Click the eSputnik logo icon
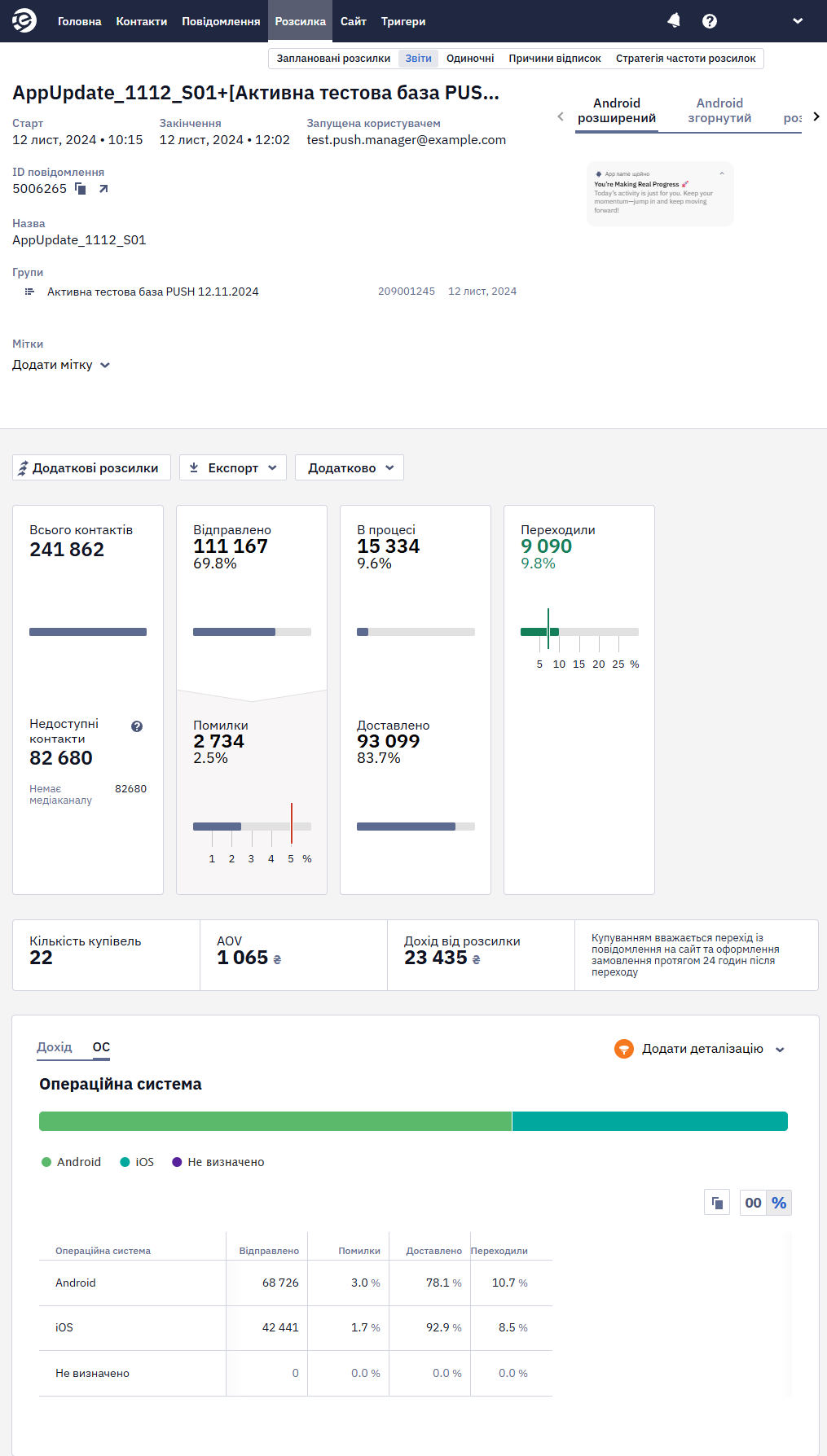 coord(24,20)
